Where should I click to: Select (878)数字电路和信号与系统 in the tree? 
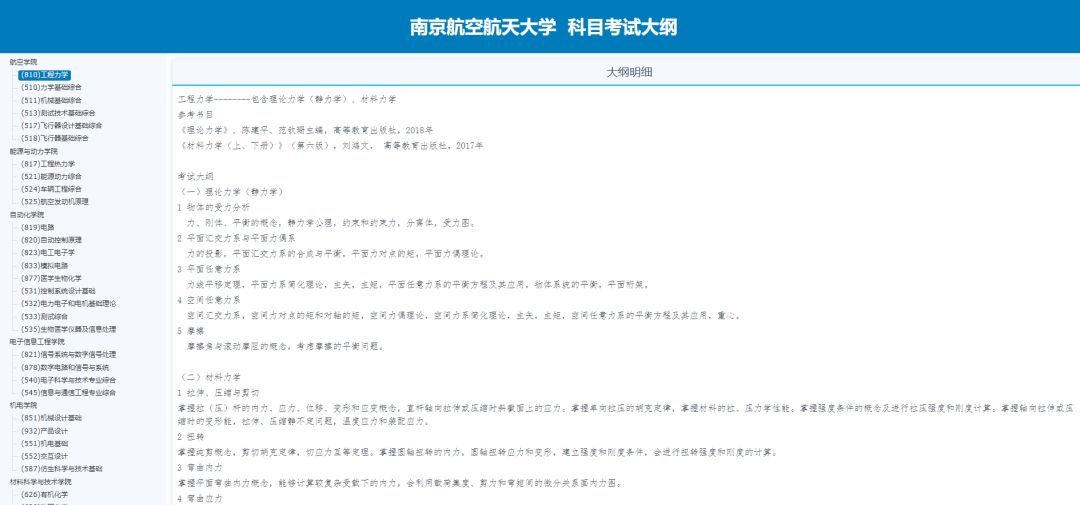tap(65, 367)
